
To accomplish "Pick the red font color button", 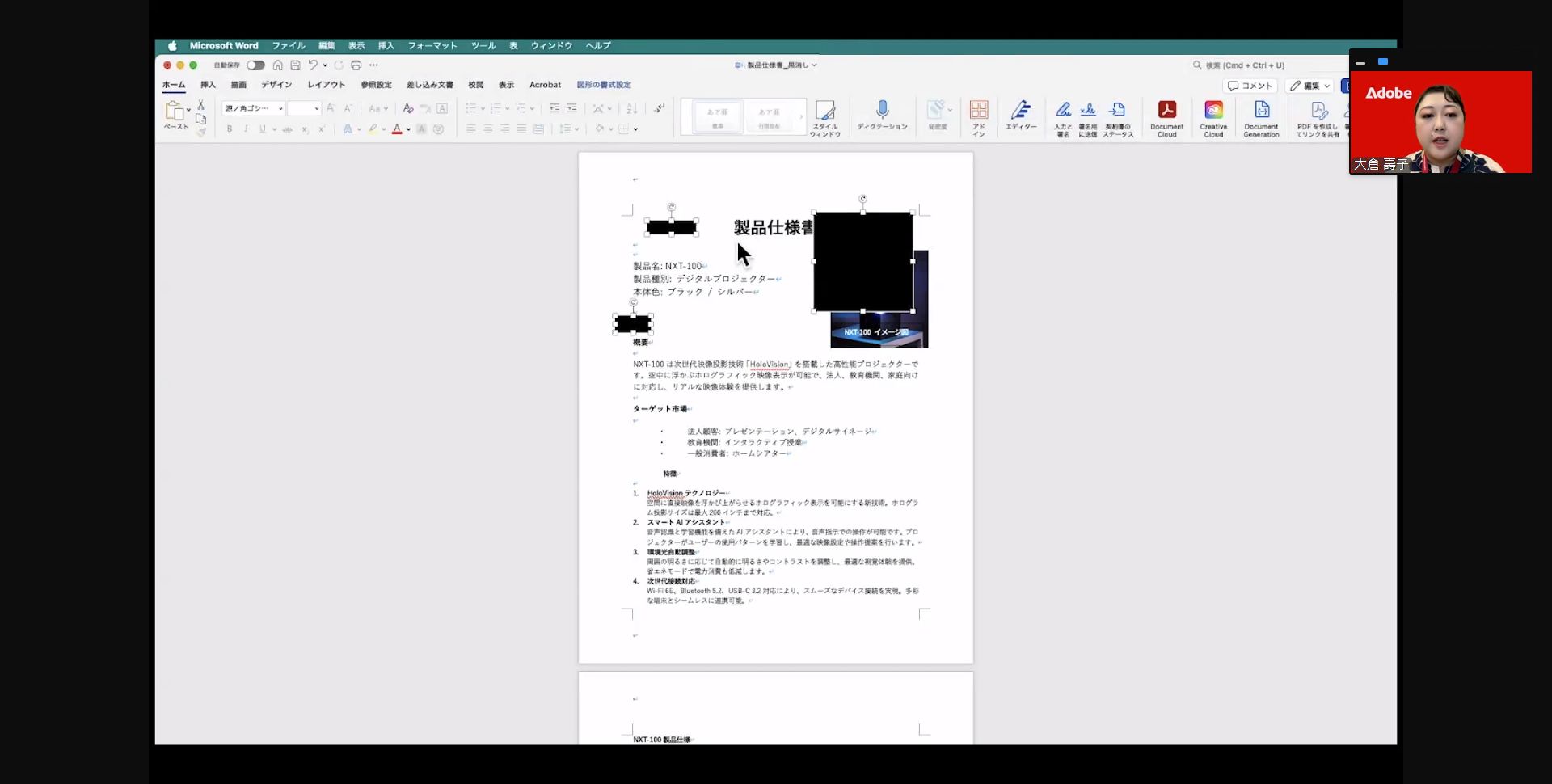I will (x=397, y=129).
